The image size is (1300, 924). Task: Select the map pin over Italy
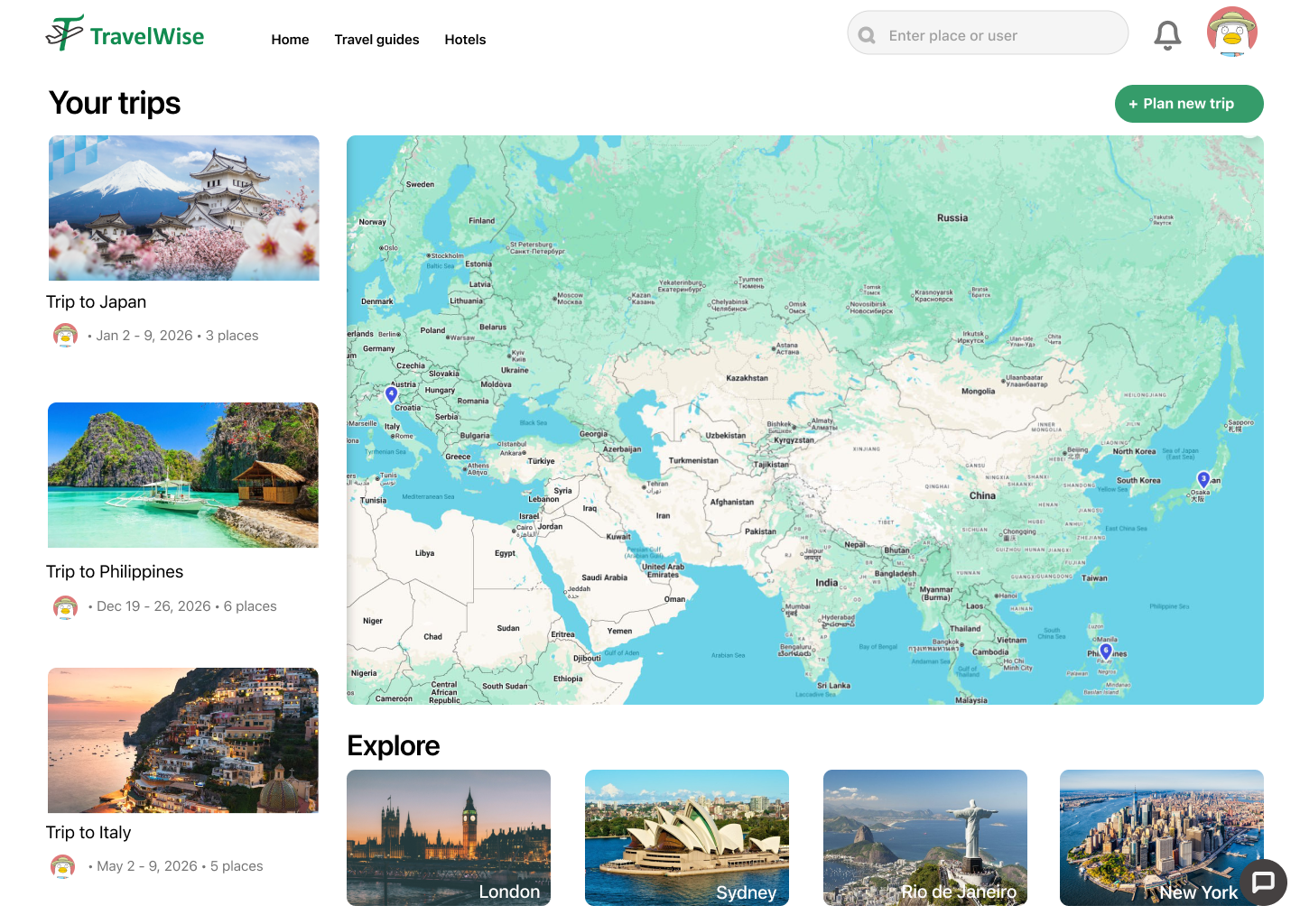click(391, 394)
